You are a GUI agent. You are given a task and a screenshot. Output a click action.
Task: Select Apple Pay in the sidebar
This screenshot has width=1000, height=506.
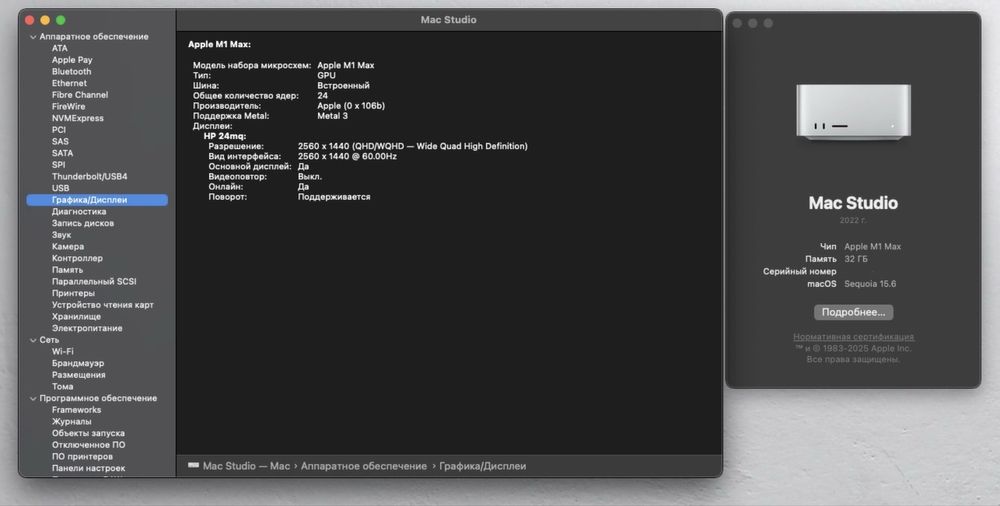pyautogui.click(x=72, y=59)
